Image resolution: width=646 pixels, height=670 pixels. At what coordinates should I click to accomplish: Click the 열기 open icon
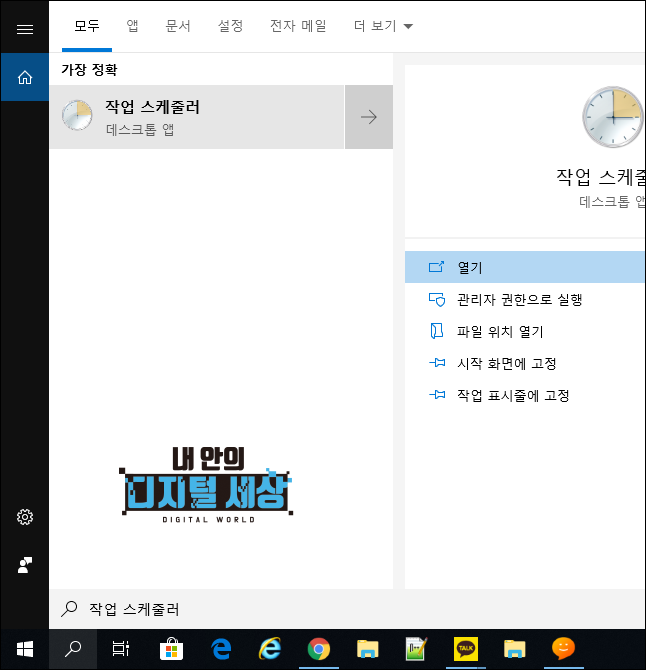click(x=436, y=267)
